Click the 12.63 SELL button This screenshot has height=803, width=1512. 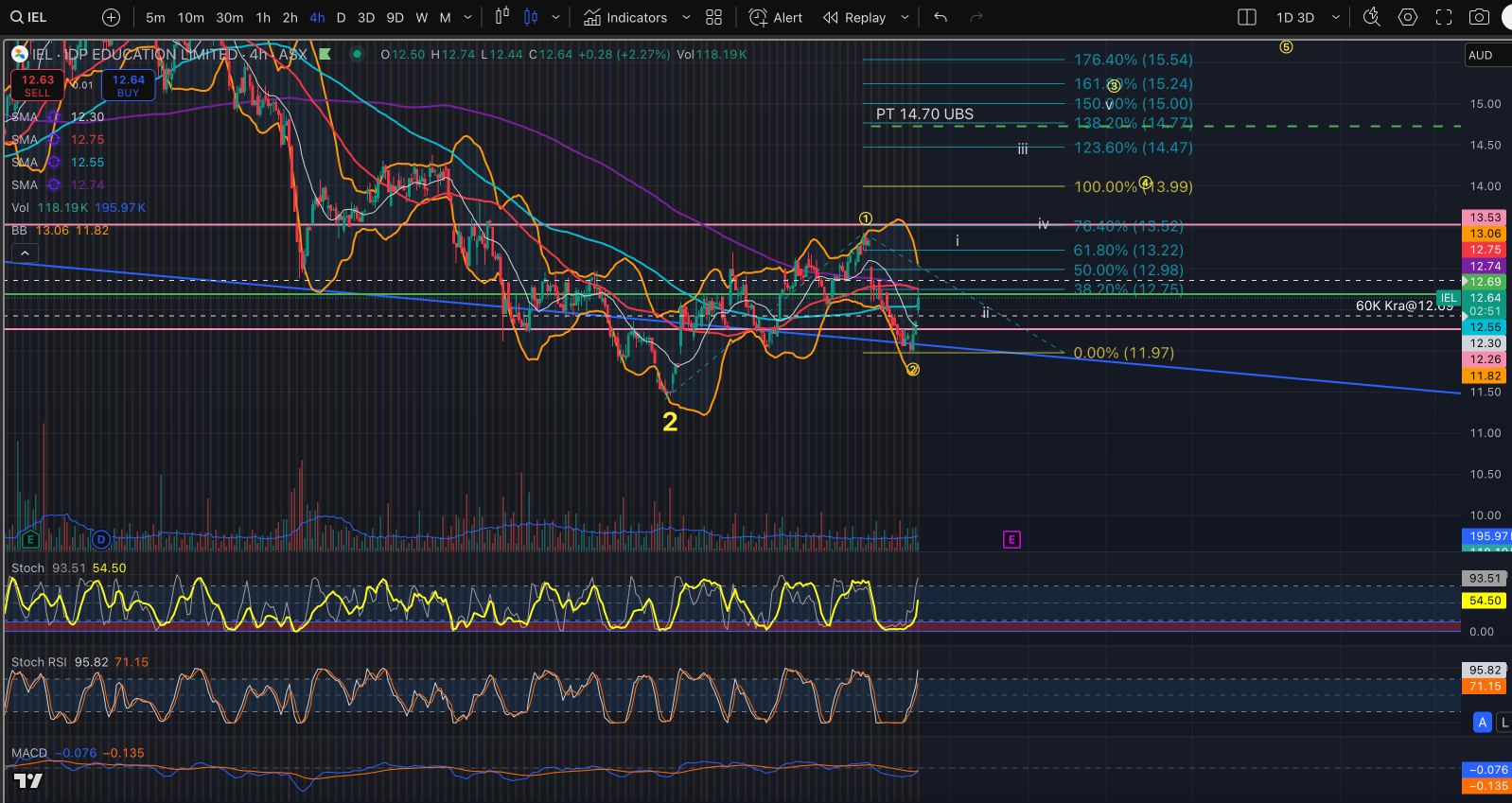(37, 85)
